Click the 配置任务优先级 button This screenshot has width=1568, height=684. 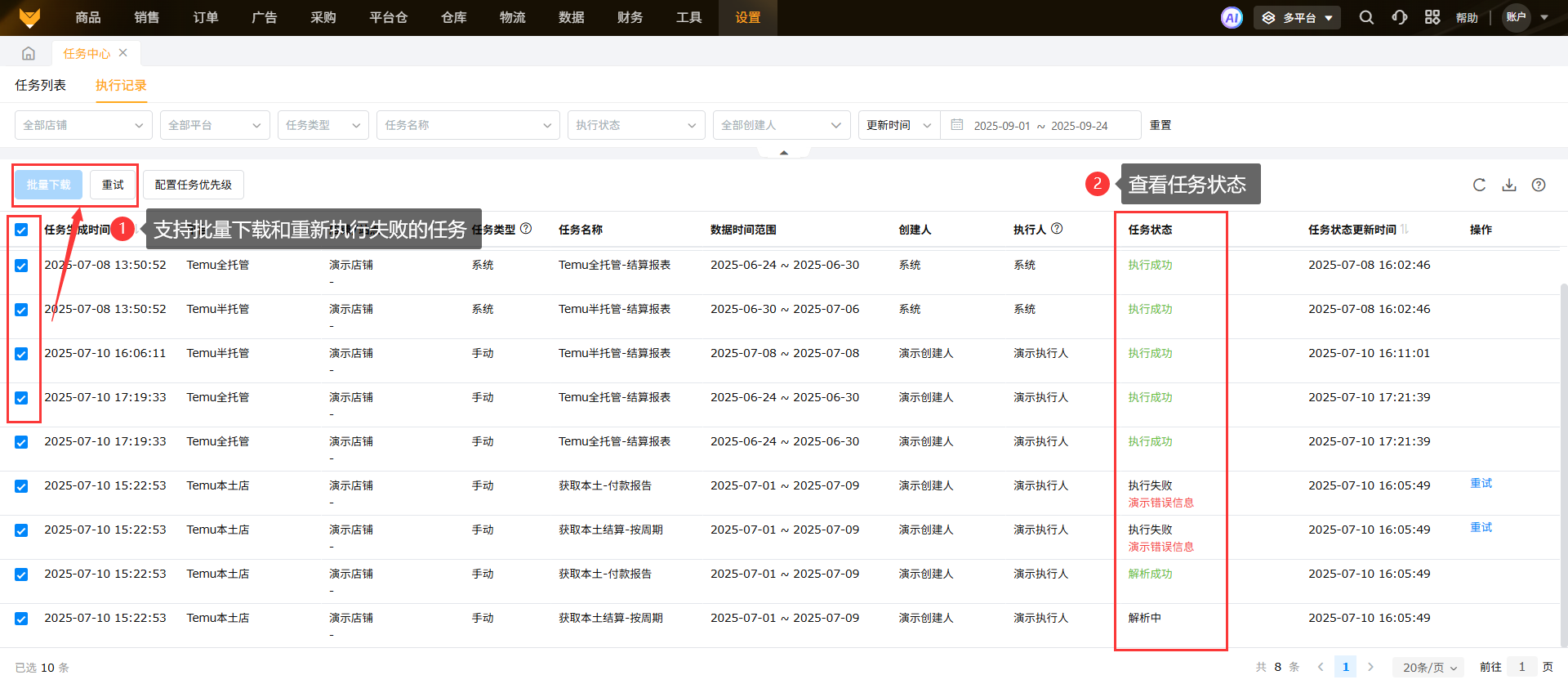(x=194, y=185)
